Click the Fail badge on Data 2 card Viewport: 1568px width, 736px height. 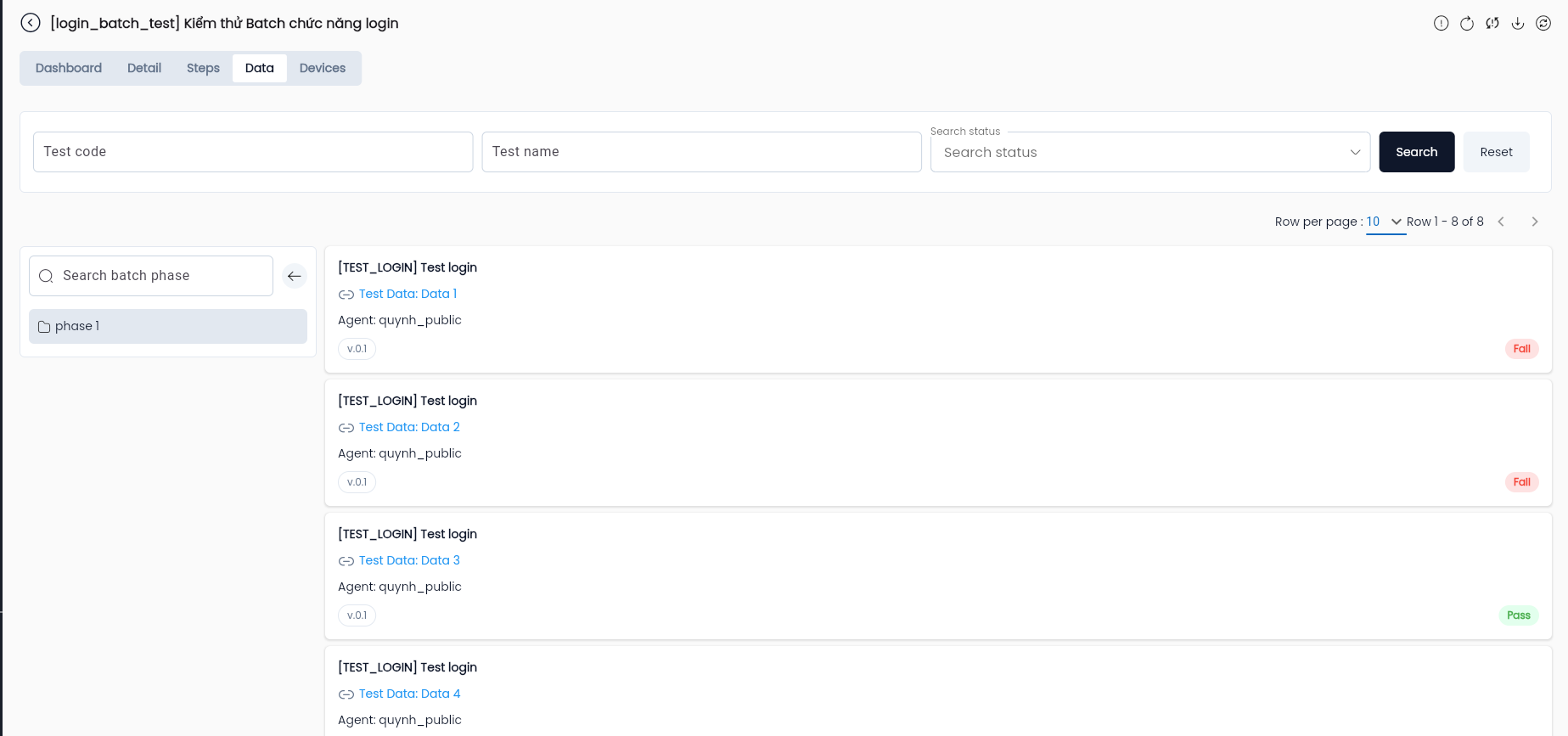tap(1521, 482)
